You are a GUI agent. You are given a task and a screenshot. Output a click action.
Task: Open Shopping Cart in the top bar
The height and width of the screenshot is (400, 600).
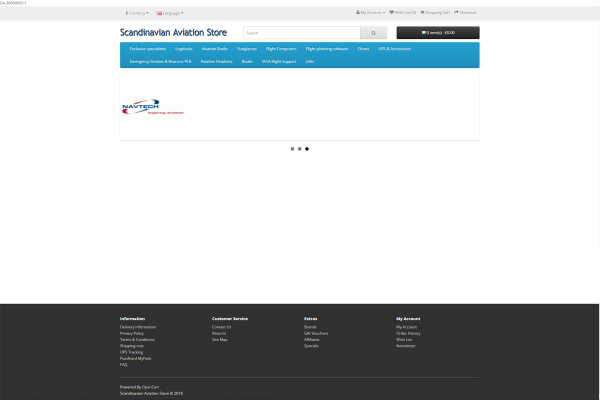435,13
